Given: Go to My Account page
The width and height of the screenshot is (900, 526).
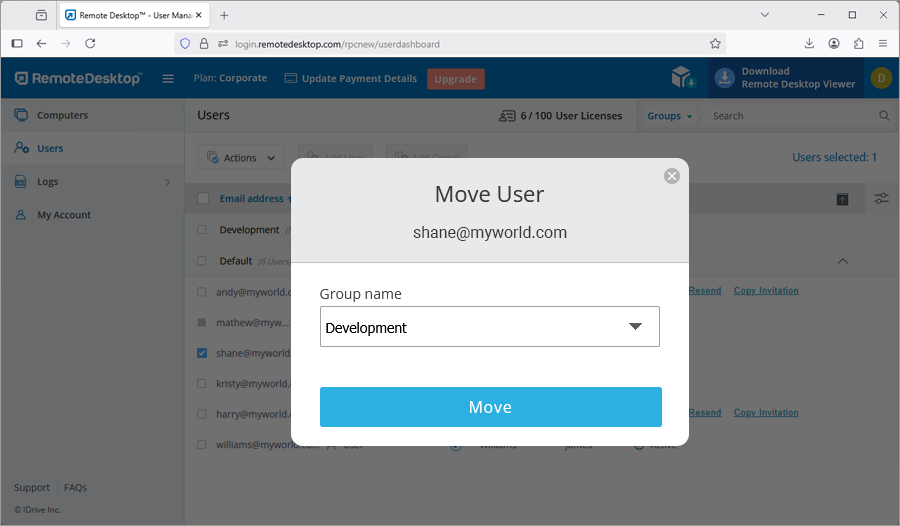Looking at the screenshot, I should tap(64, 215).
